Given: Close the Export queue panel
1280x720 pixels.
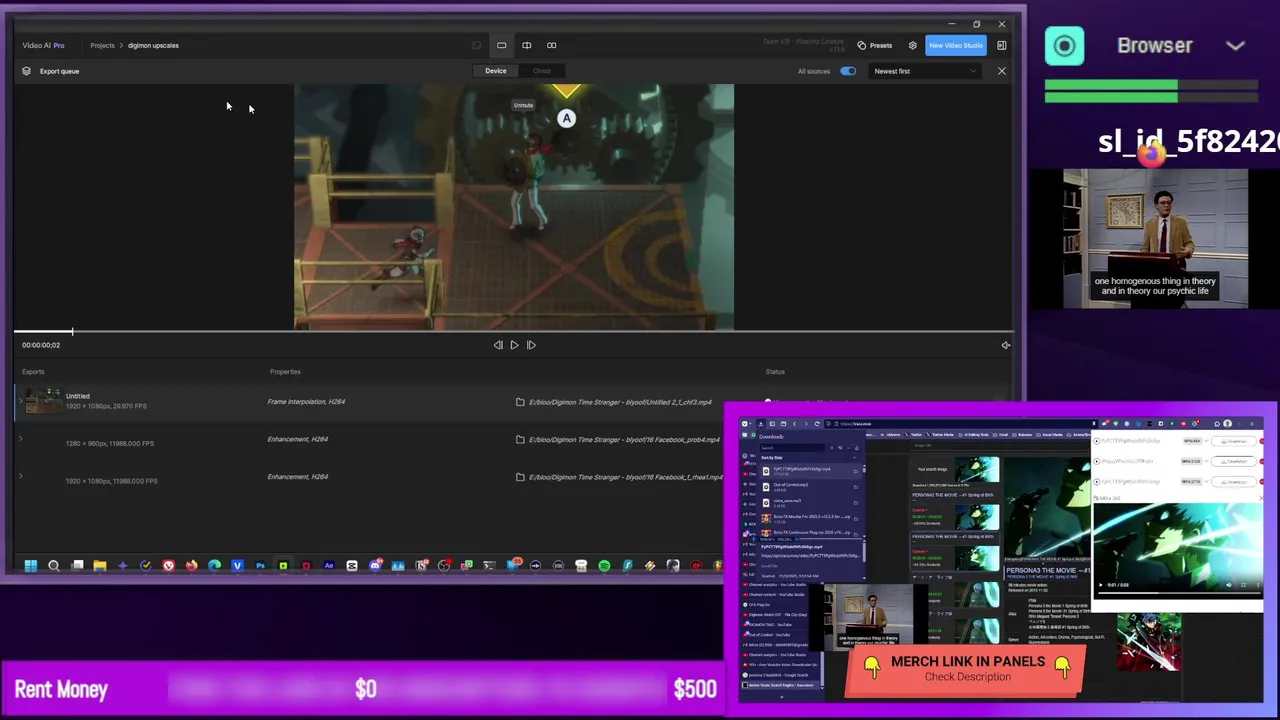Looking at the screenshot, I should 1001,71.
